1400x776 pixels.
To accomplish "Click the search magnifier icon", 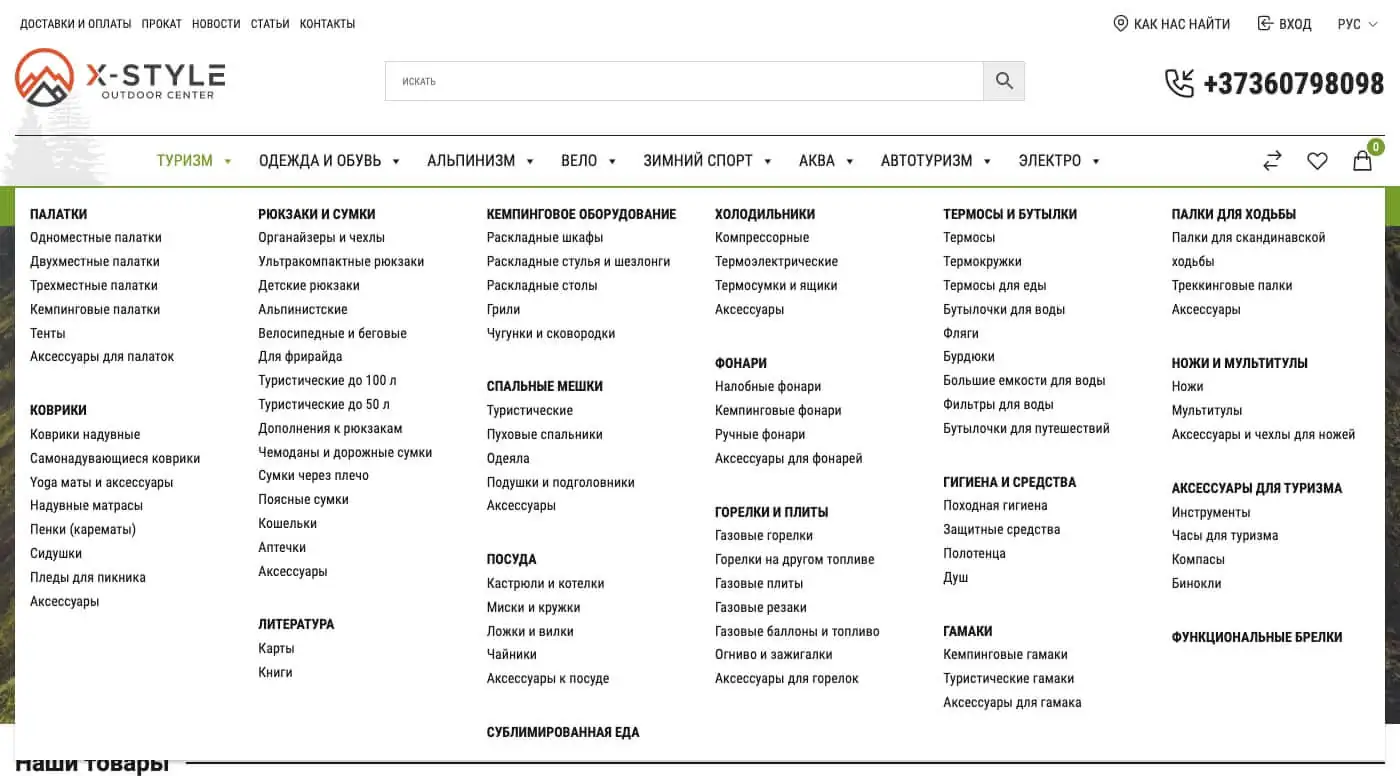I will coord(1004,81).
